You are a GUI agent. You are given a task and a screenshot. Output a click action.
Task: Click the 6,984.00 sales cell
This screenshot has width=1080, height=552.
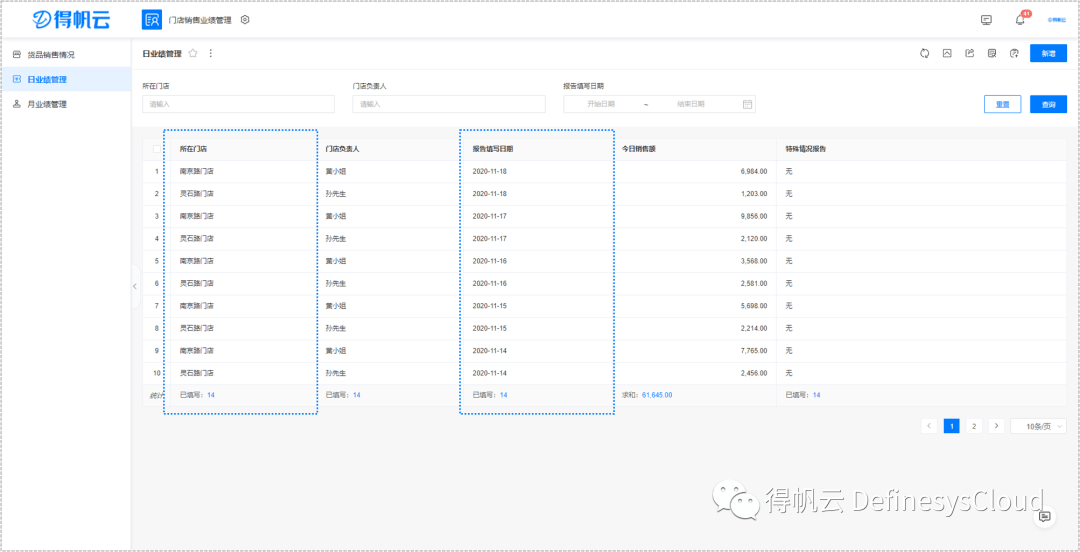[x=754, y=171]
